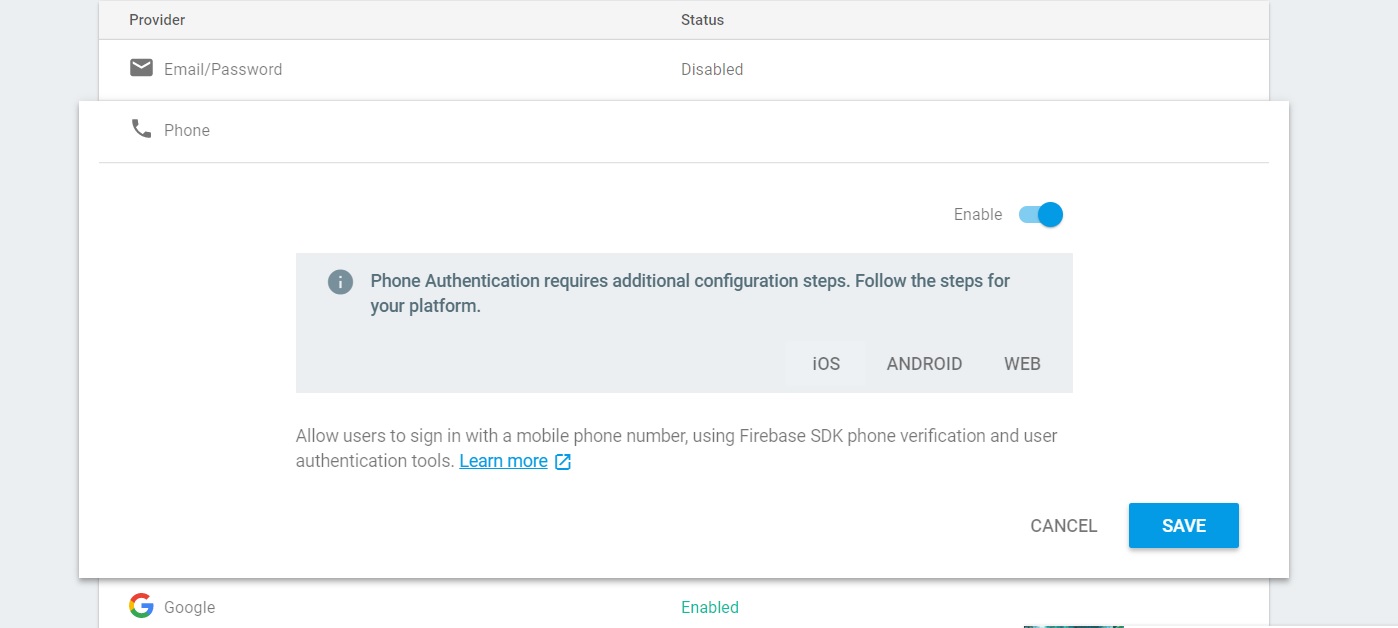Click the Provider column header
The width and height of the screenshot is (1398, 628).
pos(157,20)
